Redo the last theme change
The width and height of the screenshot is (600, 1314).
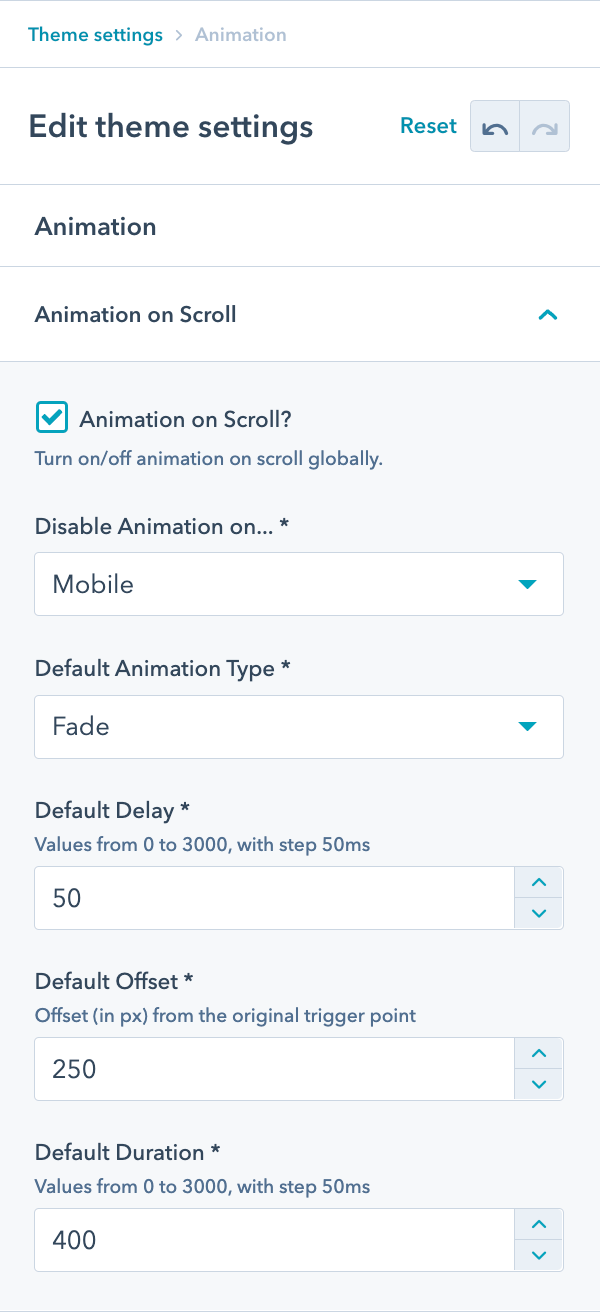coord(543,126)
